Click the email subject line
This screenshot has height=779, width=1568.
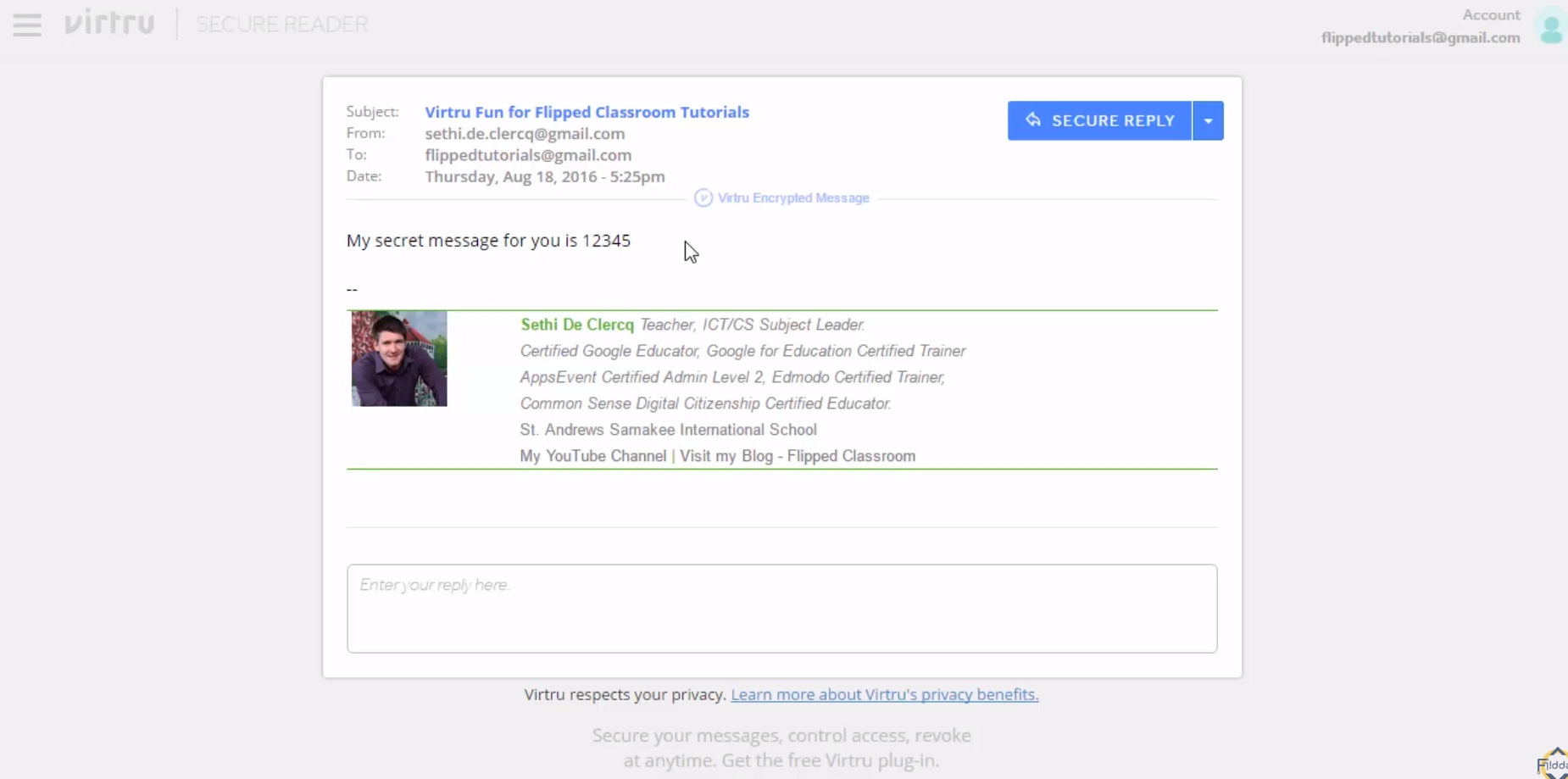tap(587, 112)
